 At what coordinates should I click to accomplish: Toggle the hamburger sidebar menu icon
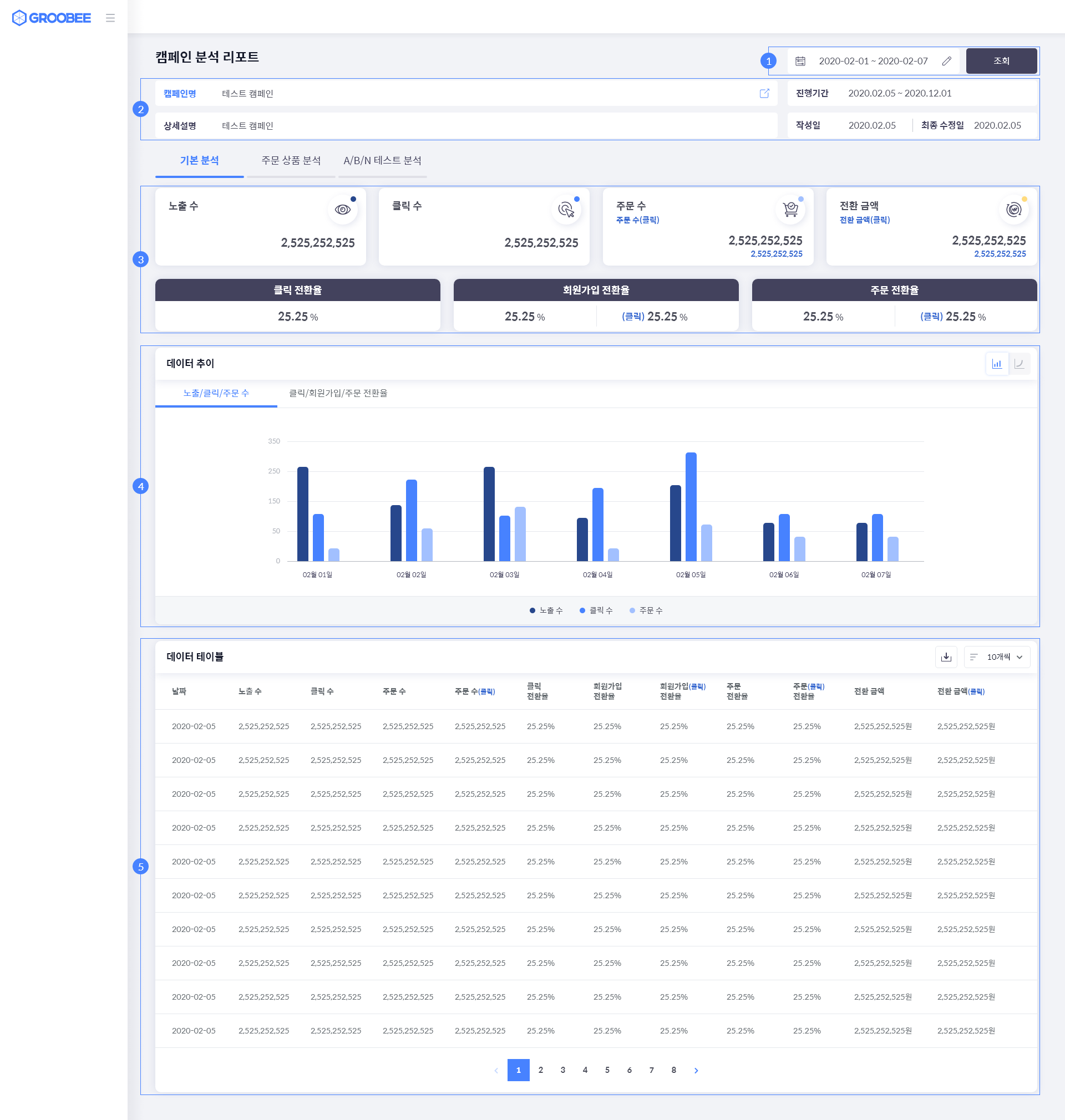[x=110, y=18]
